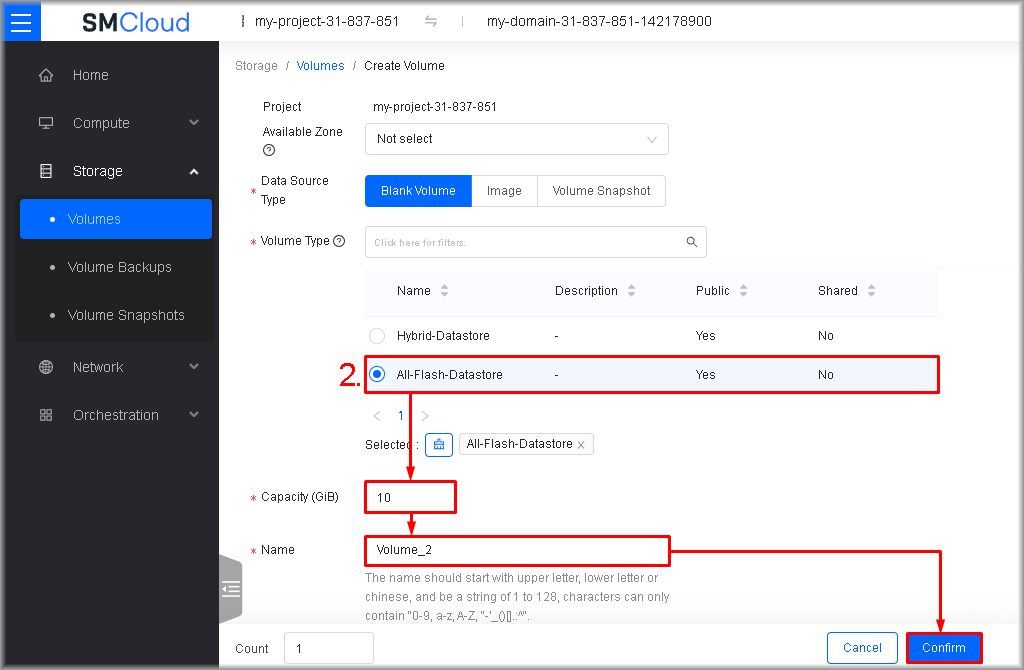Click the Available Zone help icon
The width and height of the screenshot is (1024, 670).
pos(269,151)
